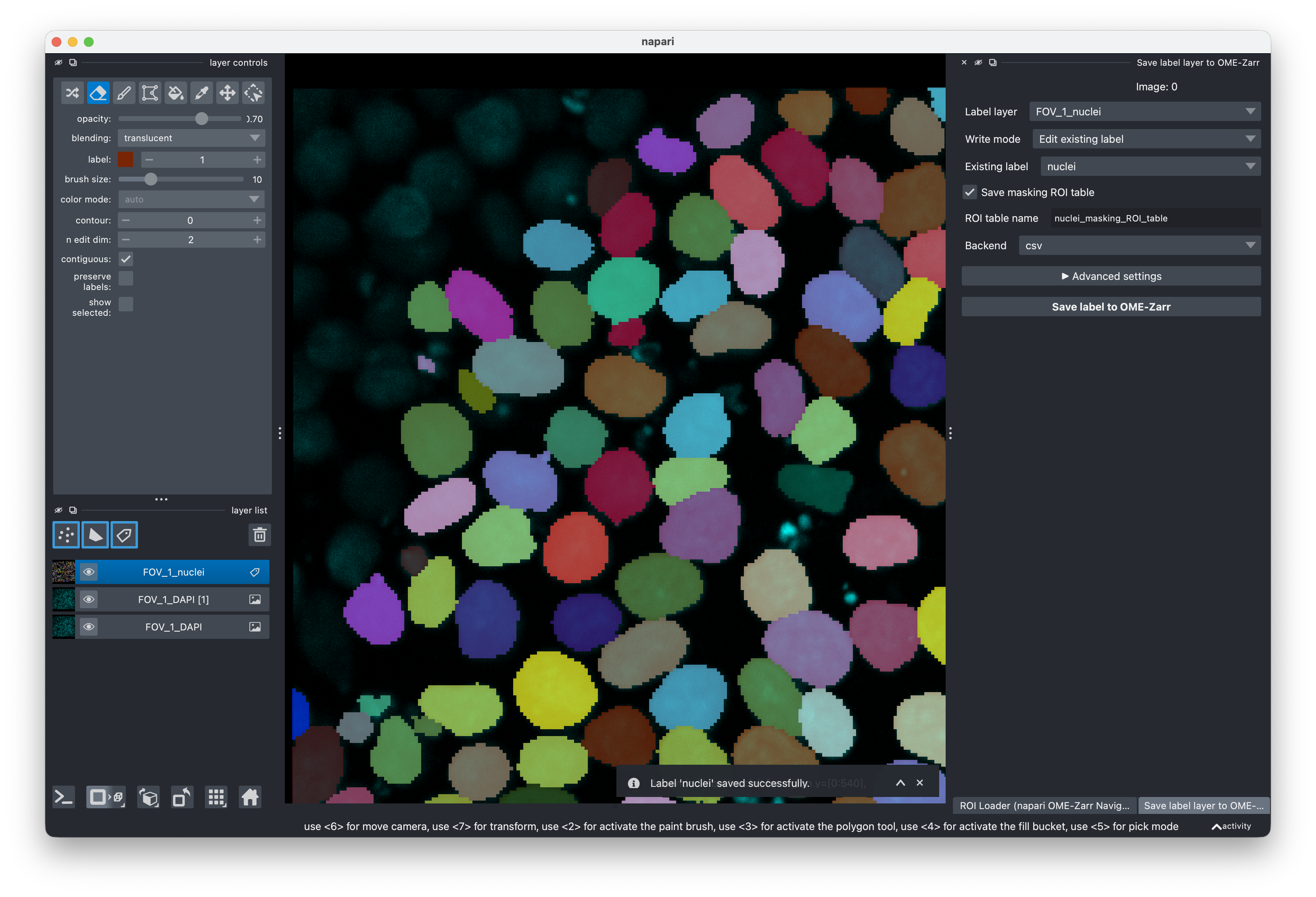
Task: Activate the transform layer tool
Action: [253, 93]
